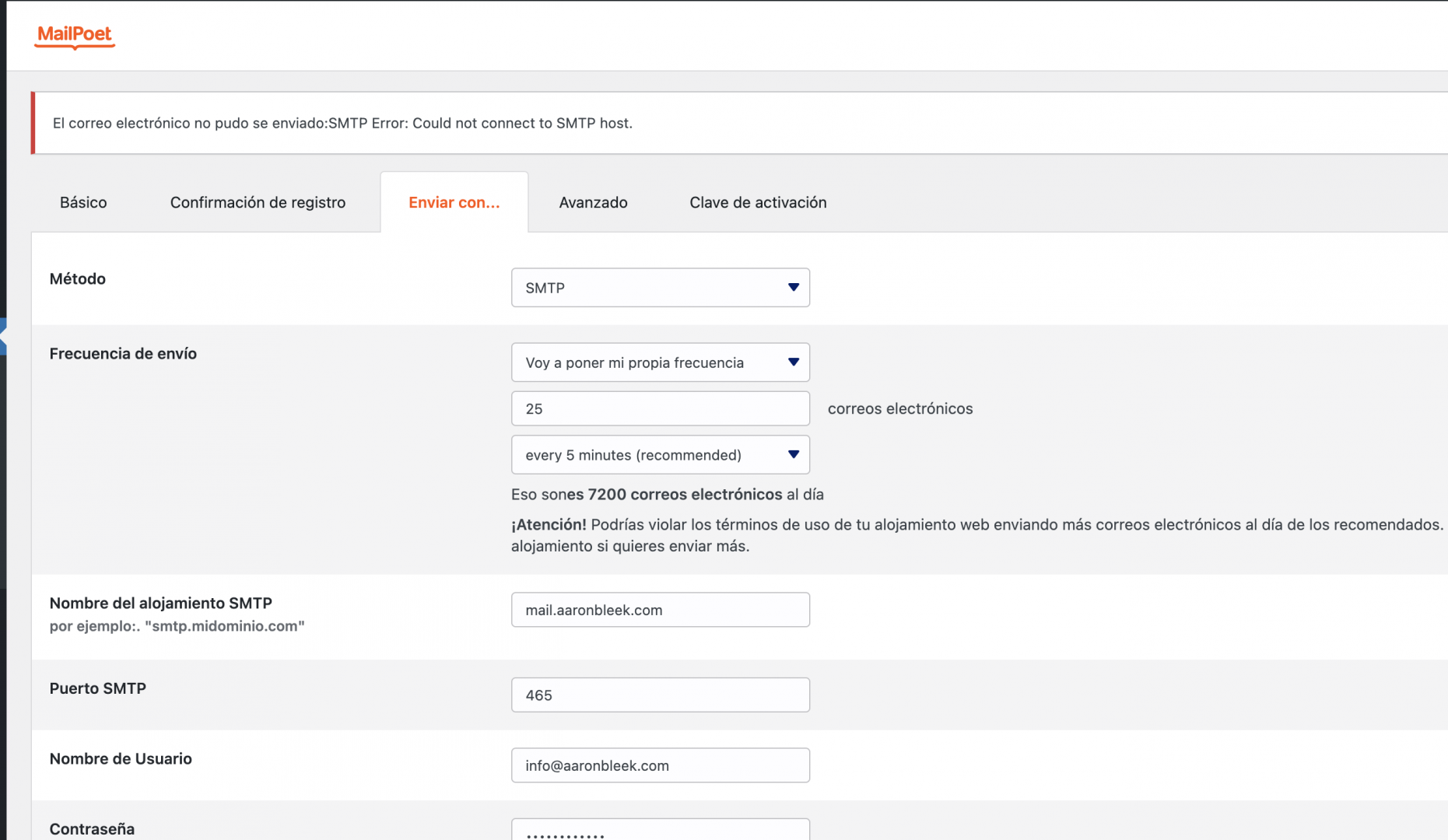Click the 'Nombre del alojamiento SMTP' label

point(161,604)
